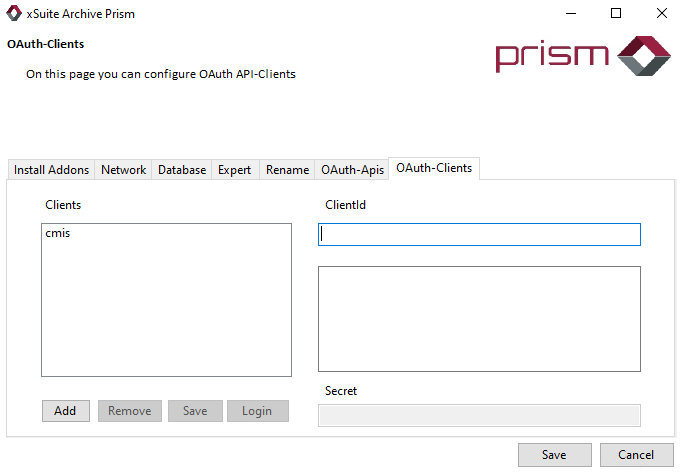Open the Database tab

182,170
